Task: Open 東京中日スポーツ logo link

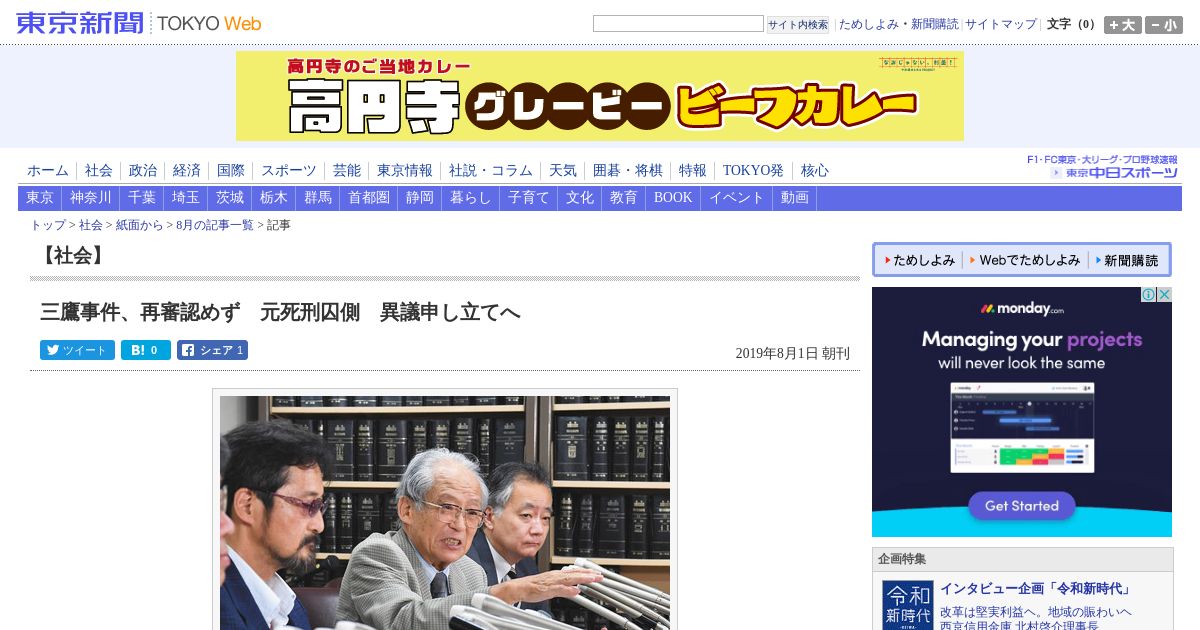Action: point(1114,172)
